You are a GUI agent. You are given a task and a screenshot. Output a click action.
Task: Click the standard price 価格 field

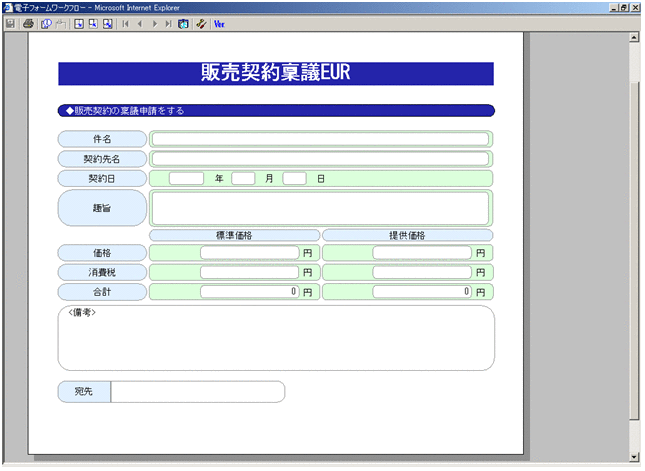point(249,253)
